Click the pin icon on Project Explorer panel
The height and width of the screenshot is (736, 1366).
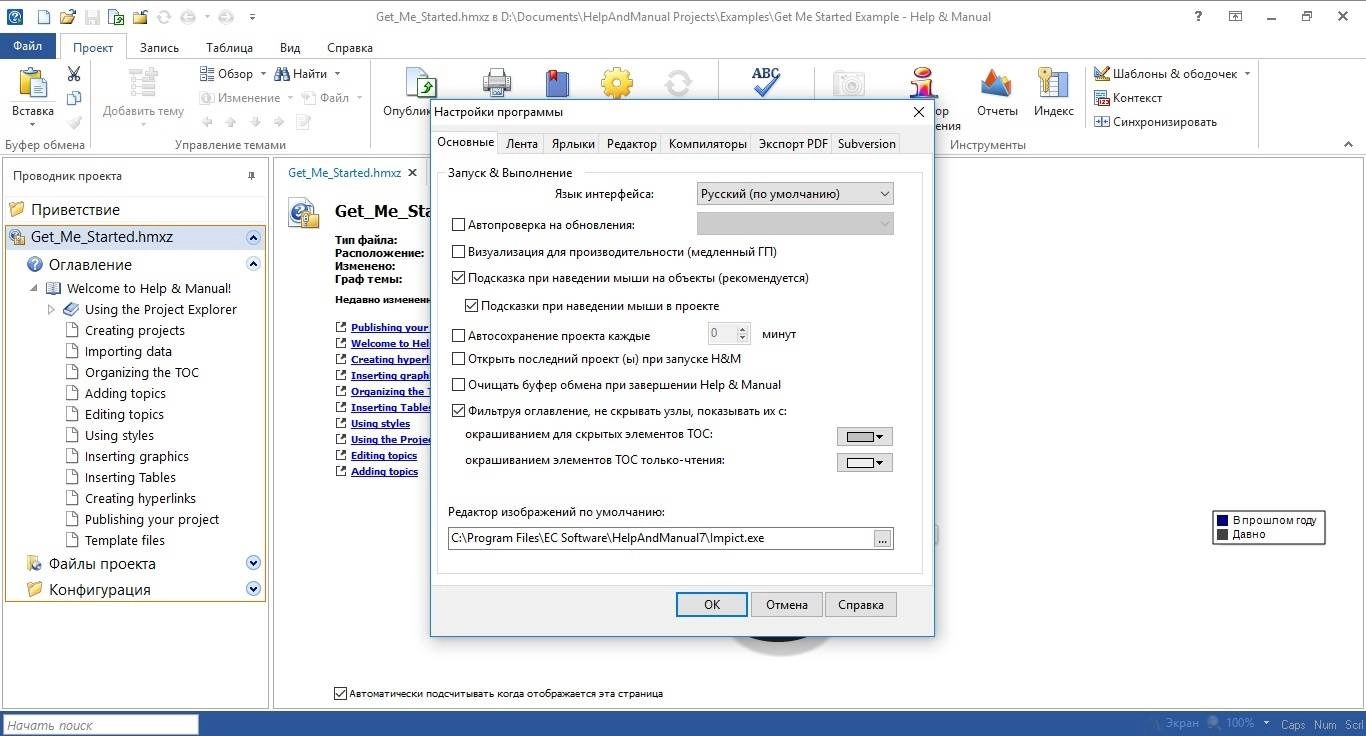tap(252, 176)
